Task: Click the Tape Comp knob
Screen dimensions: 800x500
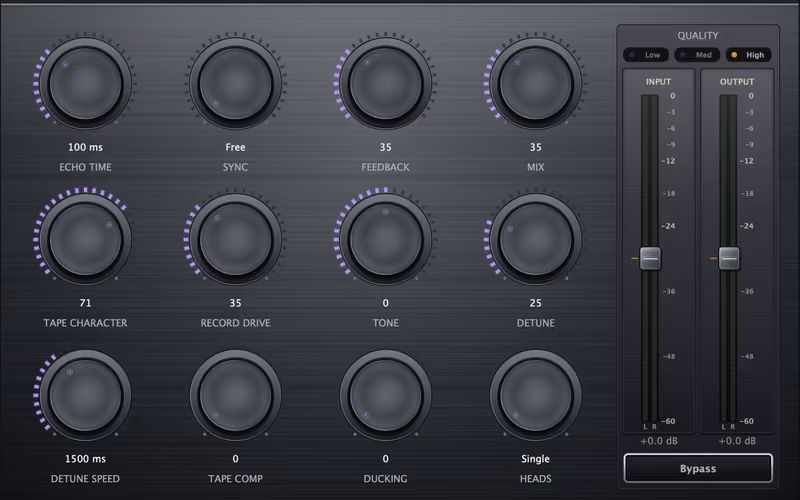Action: pyautogui.click(x=235, y=395)
